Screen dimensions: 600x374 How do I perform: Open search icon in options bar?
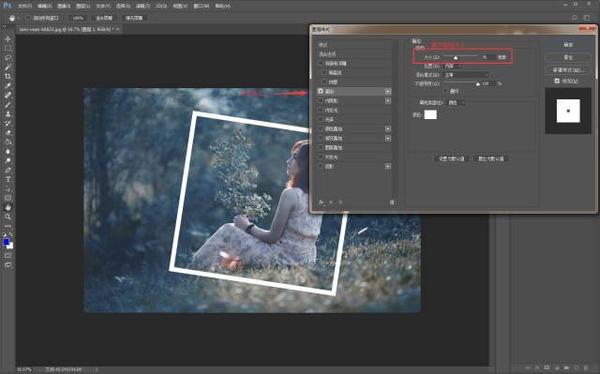(574, 18)
